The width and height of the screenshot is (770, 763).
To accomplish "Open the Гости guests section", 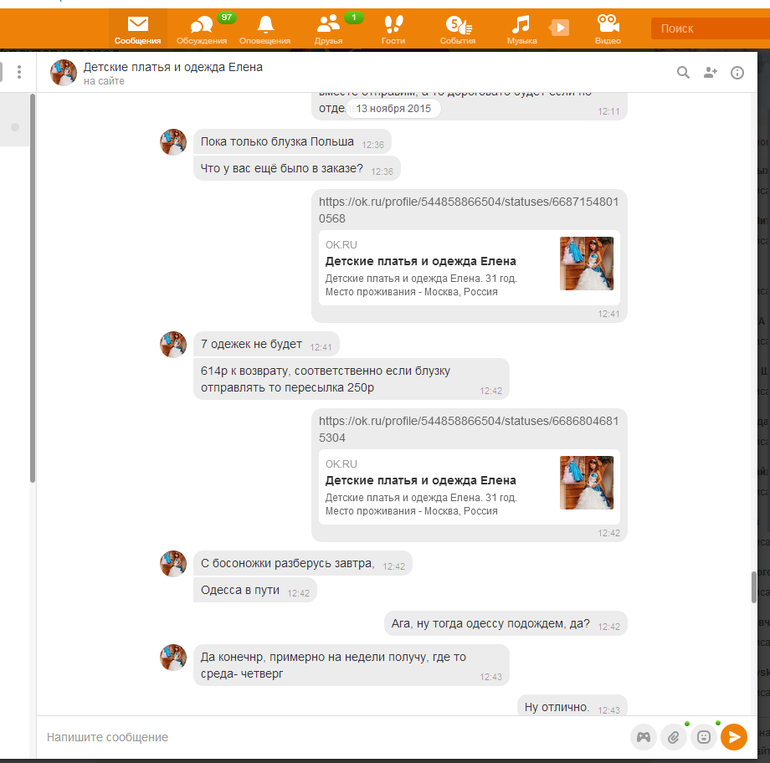I will pos(393,29).
